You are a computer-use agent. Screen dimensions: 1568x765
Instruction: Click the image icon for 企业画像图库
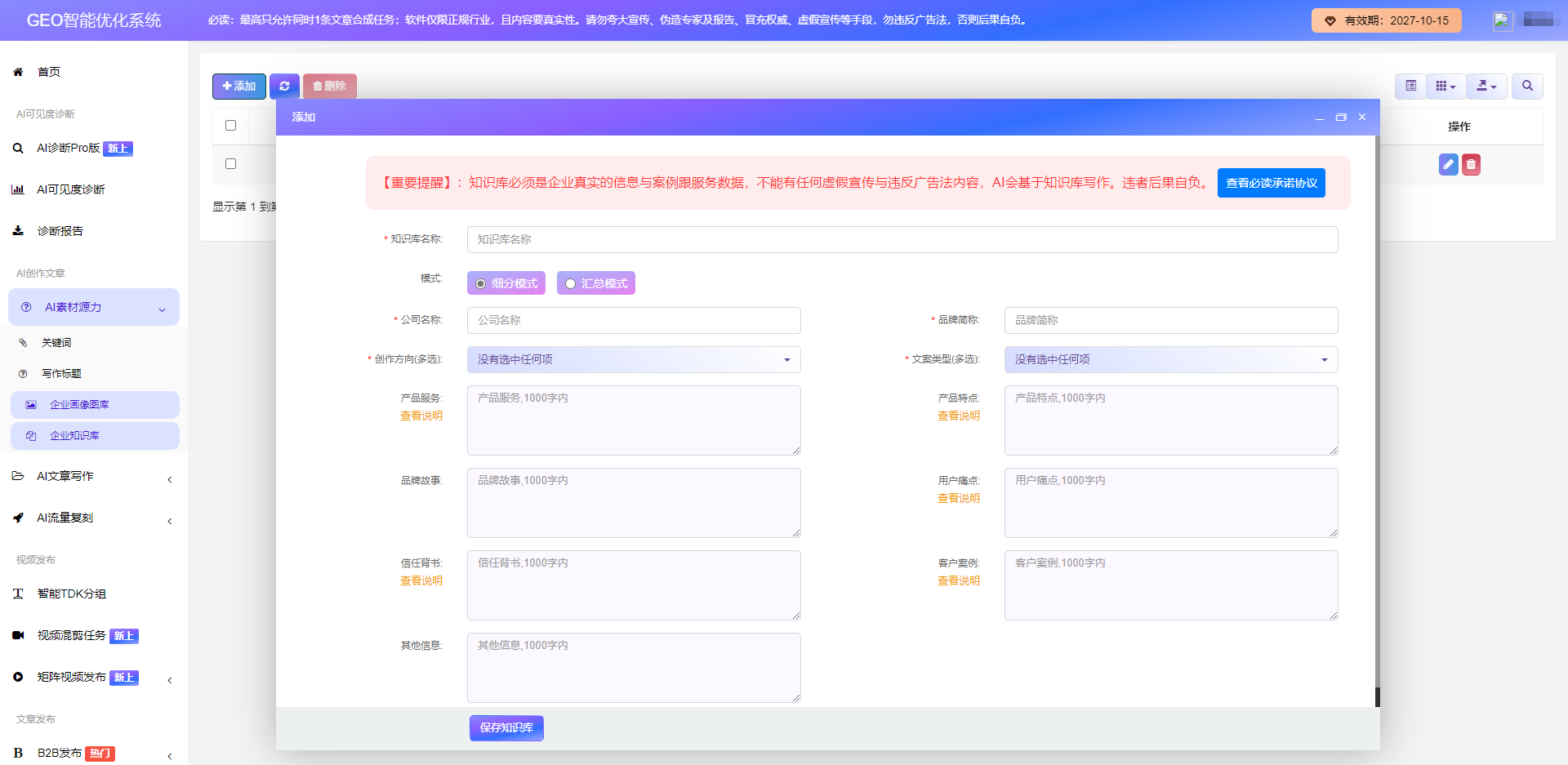[x=31, y=405]
